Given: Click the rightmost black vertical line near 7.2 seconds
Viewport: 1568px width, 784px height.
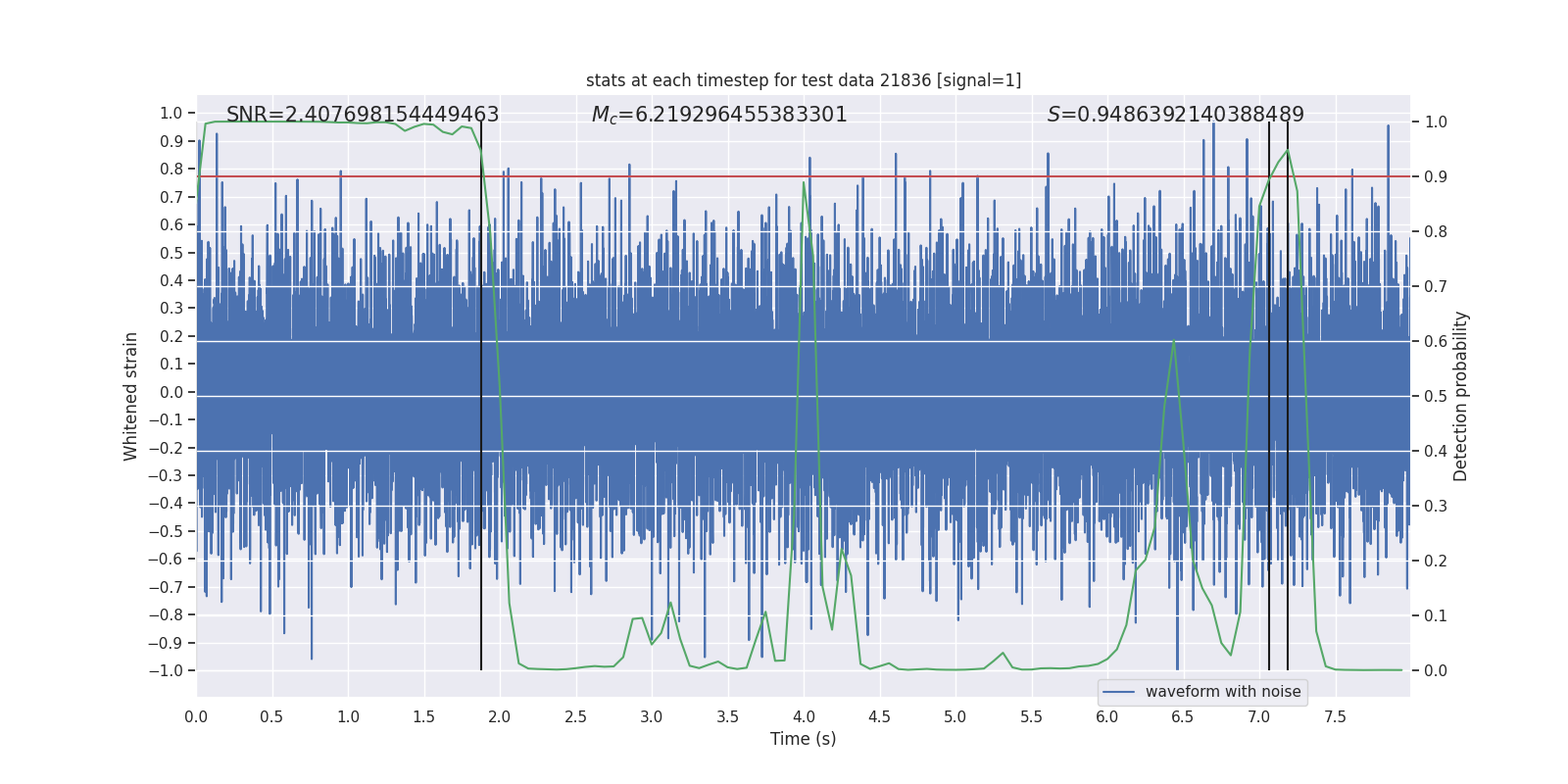Looking at the screenshot, I should (x=1288, y=392).
